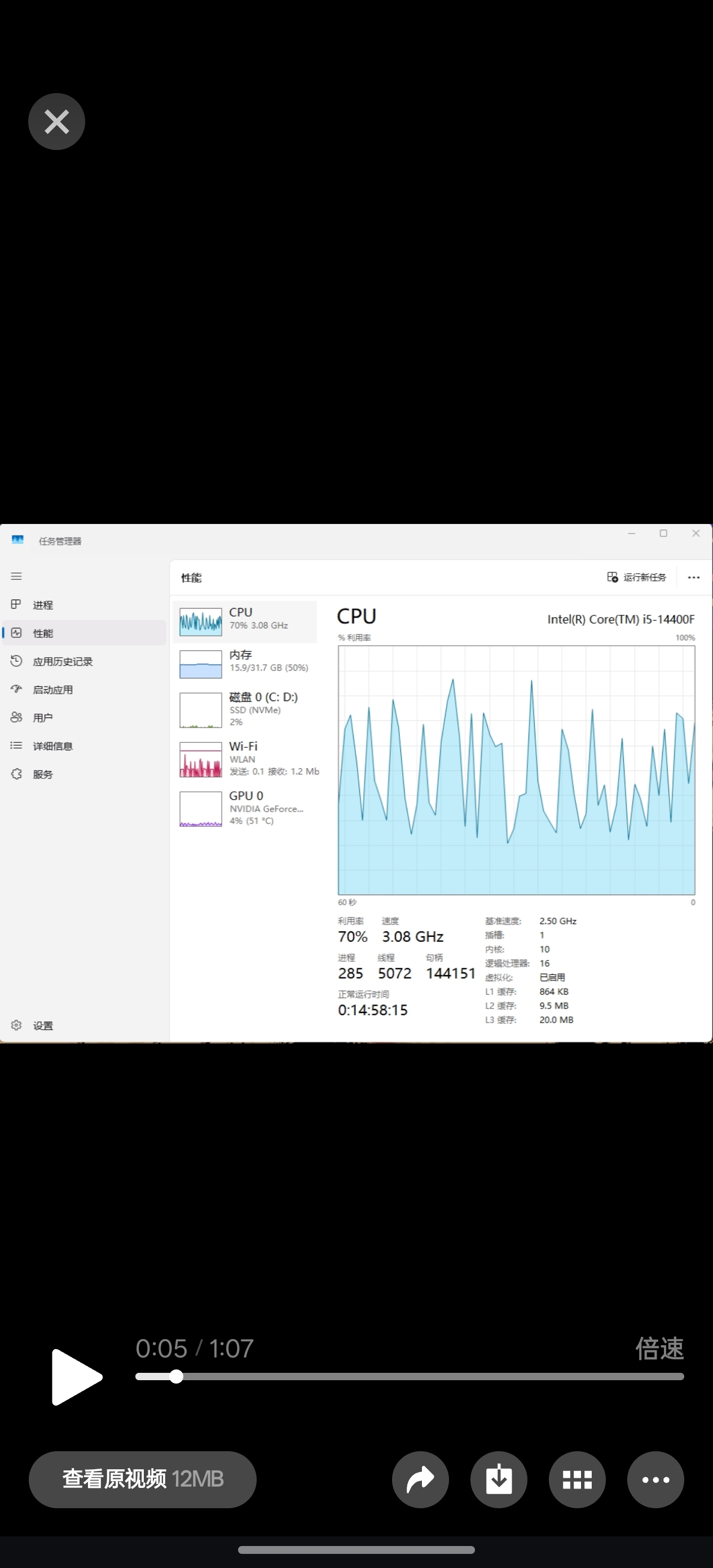Click the 详细信息 list icon
The width and height of the screenshot is (713, 1568).
[16, 745]
